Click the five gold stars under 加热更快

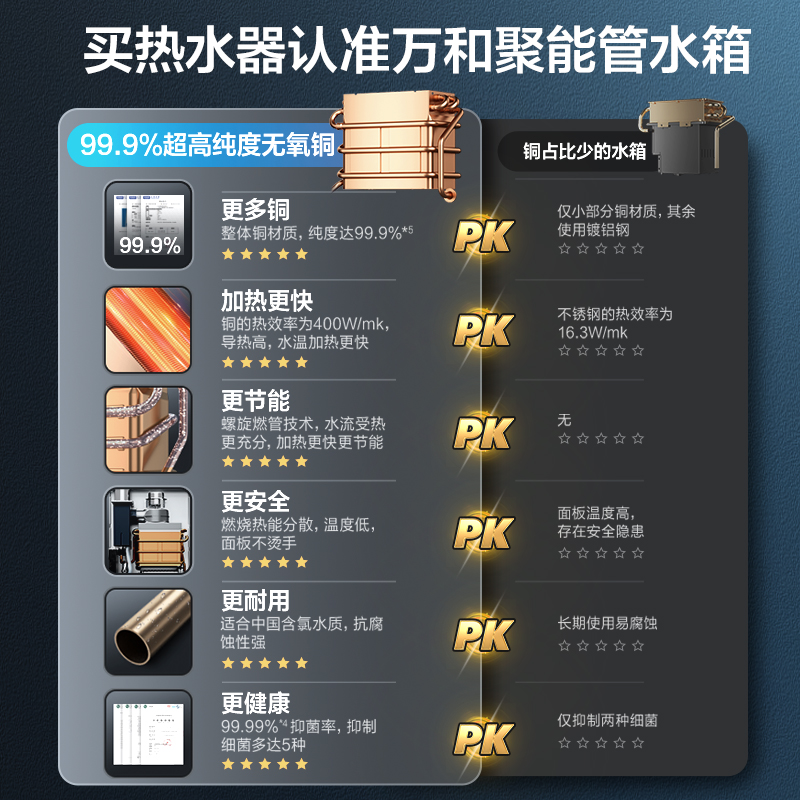click(x=265, y=362)
